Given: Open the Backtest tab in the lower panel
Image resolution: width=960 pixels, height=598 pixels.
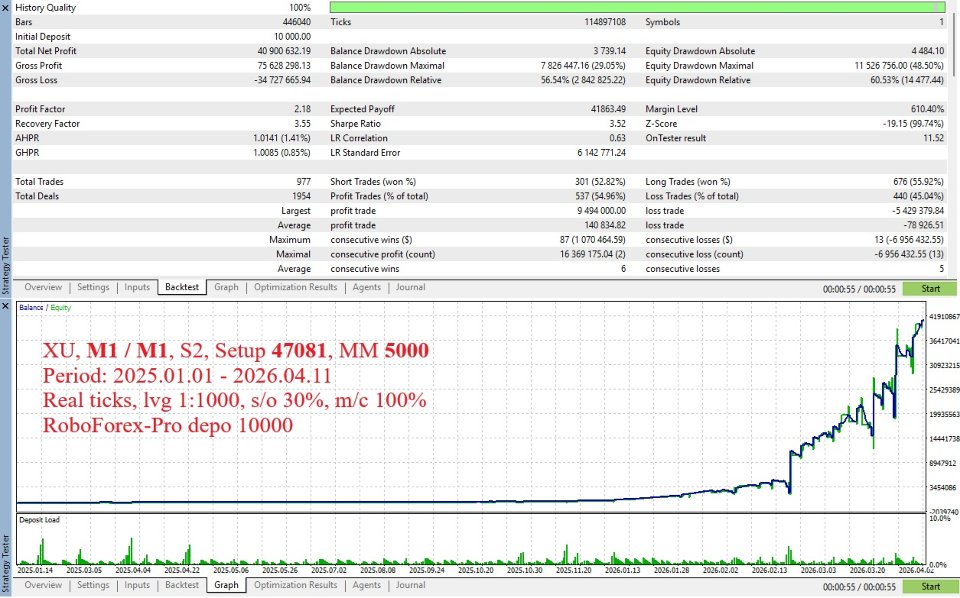Looking at the screenshot, I should pyautogui.click(x=182, y=585).
